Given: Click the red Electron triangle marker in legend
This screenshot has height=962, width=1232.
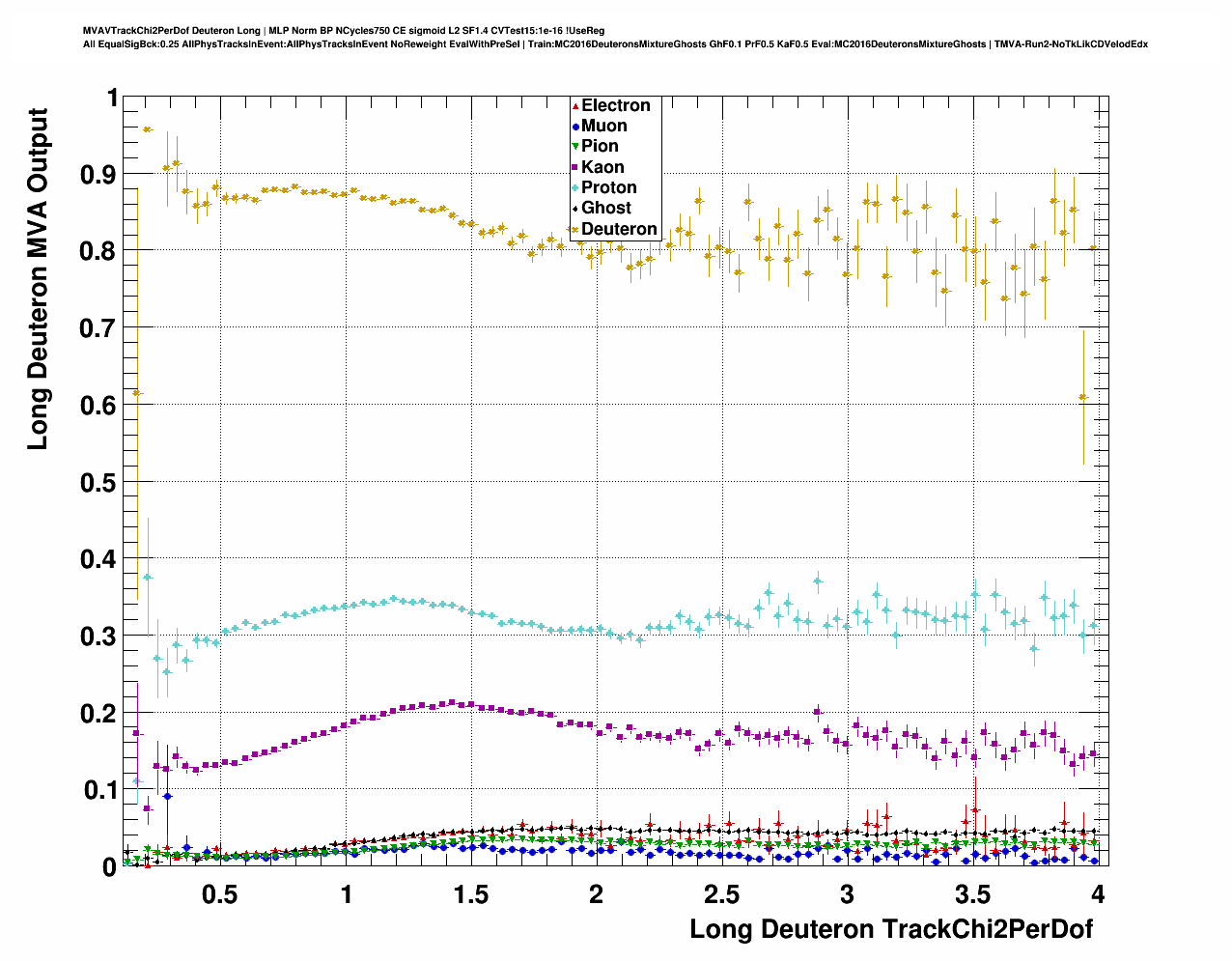Looking at the screenshot, I should (575, 106).
